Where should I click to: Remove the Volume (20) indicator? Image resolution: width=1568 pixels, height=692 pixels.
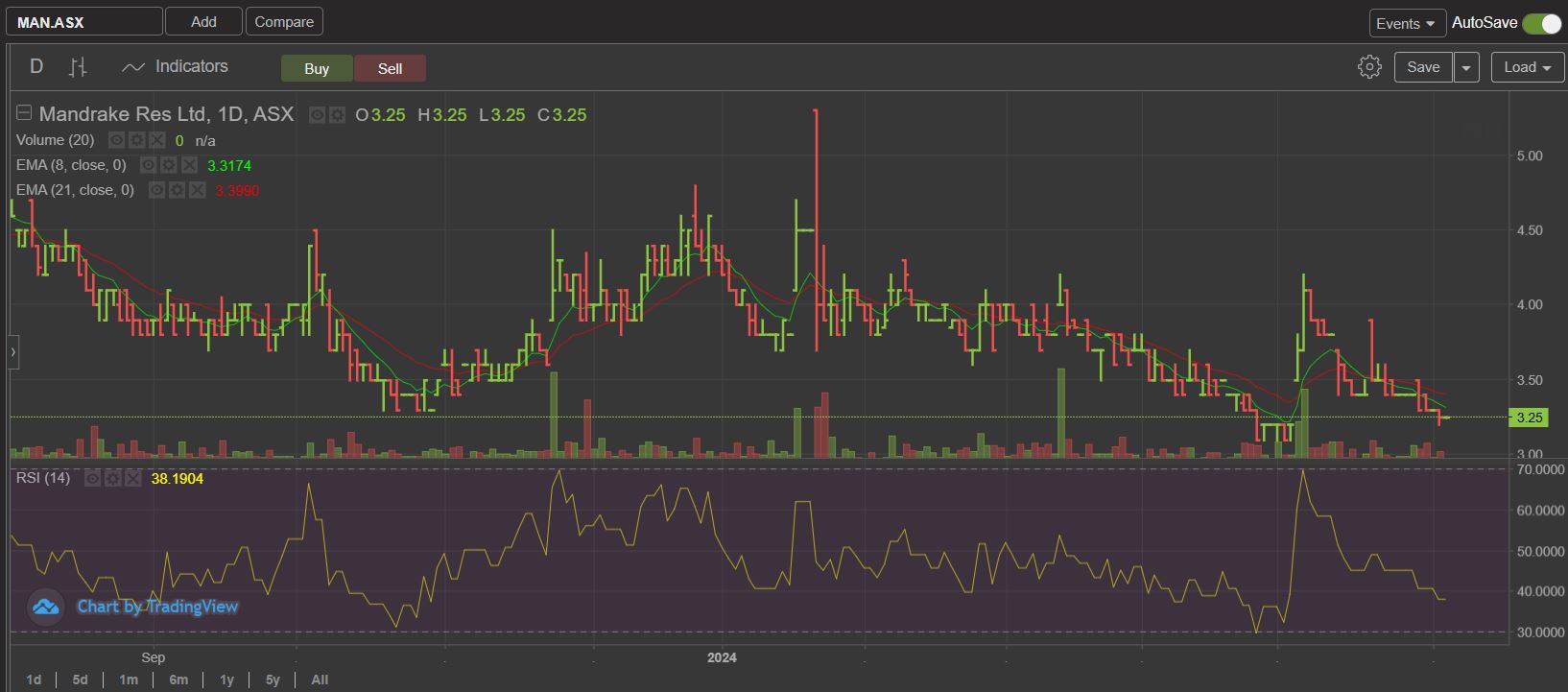click(156, 140)
